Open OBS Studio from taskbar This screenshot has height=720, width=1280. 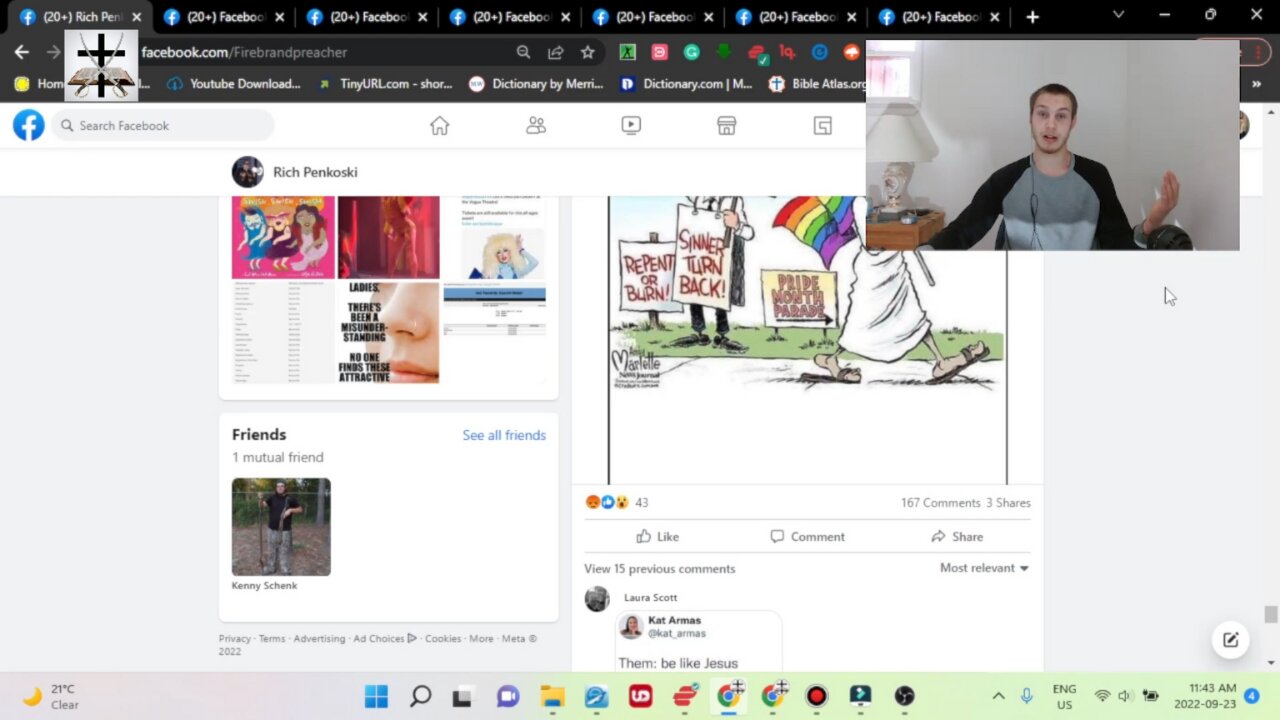904,696
